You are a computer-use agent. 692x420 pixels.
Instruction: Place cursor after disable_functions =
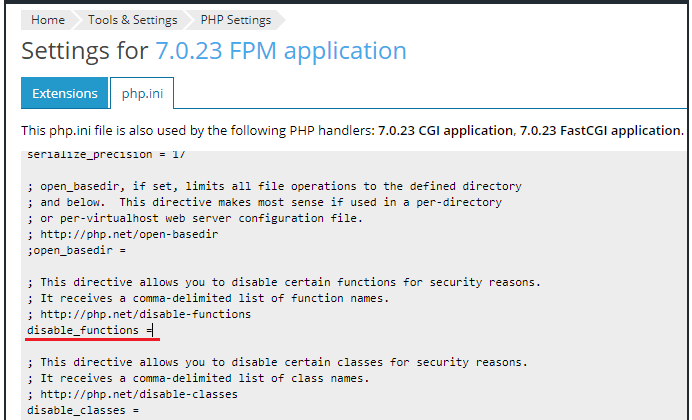(153, 330)
